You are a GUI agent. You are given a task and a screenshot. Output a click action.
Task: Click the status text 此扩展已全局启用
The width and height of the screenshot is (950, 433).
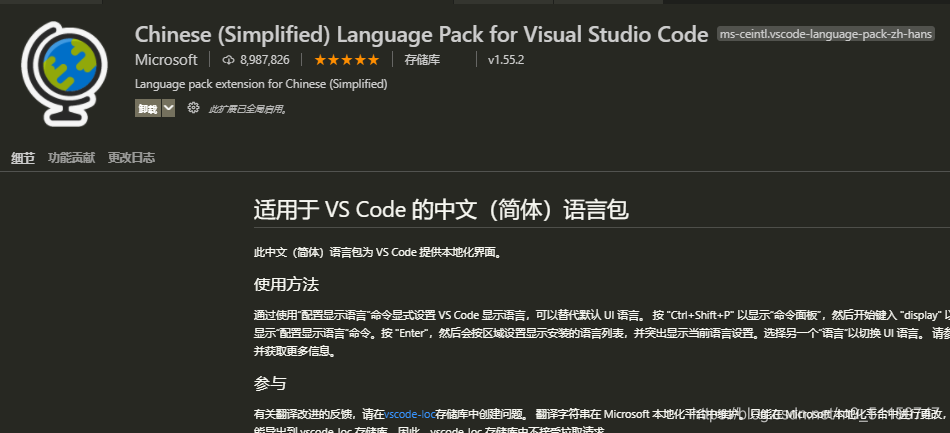point(248,110)
